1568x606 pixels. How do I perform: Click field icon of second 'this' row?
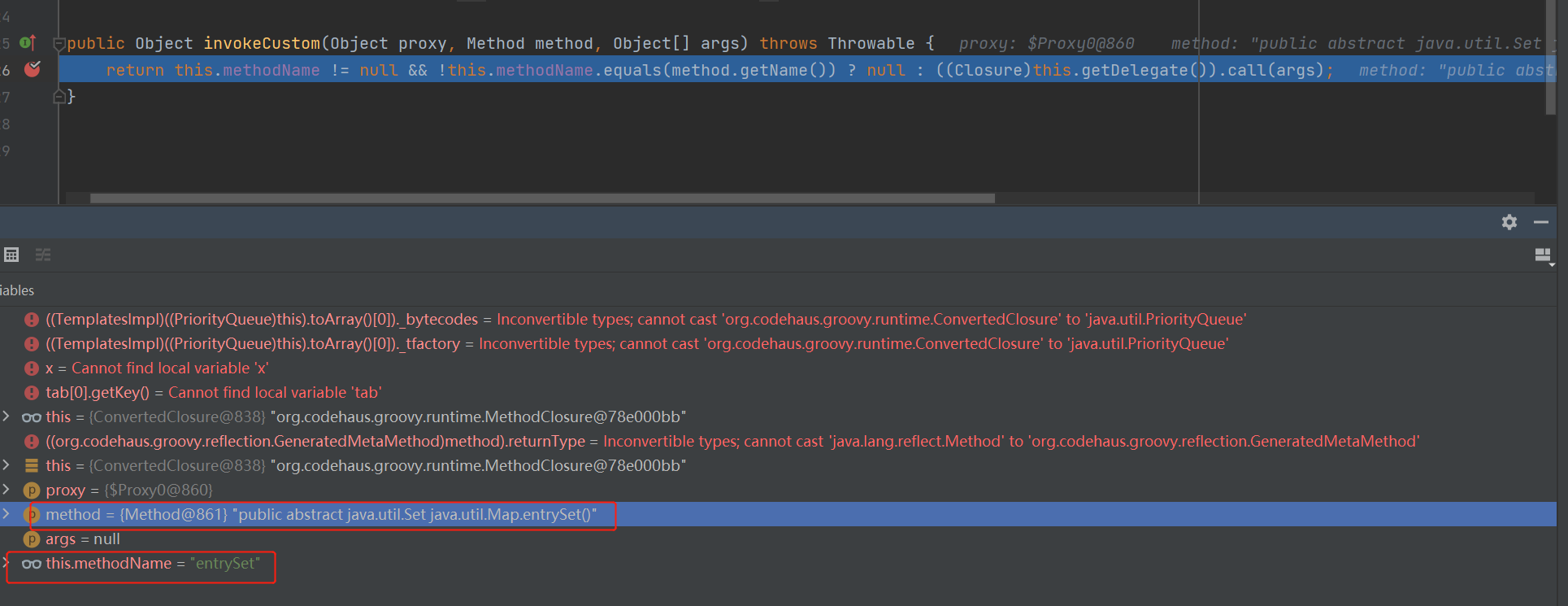coord(32,466)
